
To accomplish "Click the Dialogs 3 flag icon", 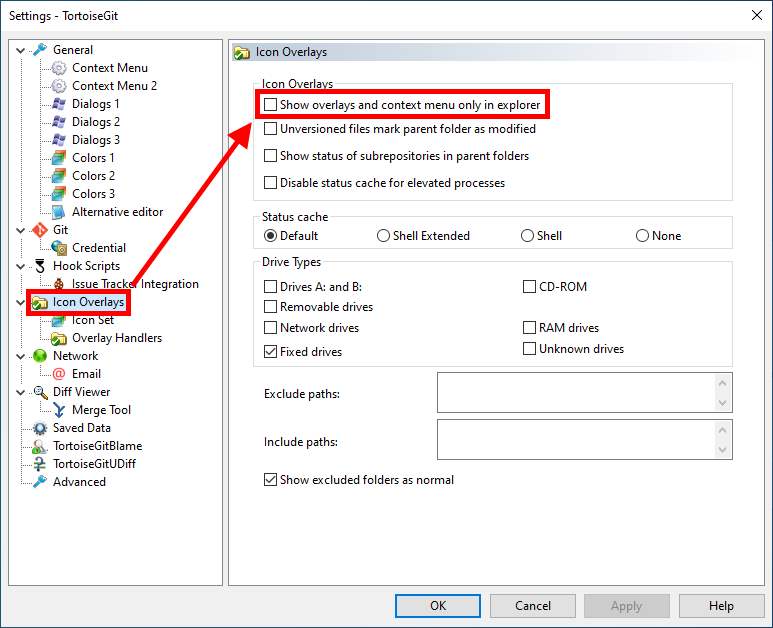I will pos(59,140).
